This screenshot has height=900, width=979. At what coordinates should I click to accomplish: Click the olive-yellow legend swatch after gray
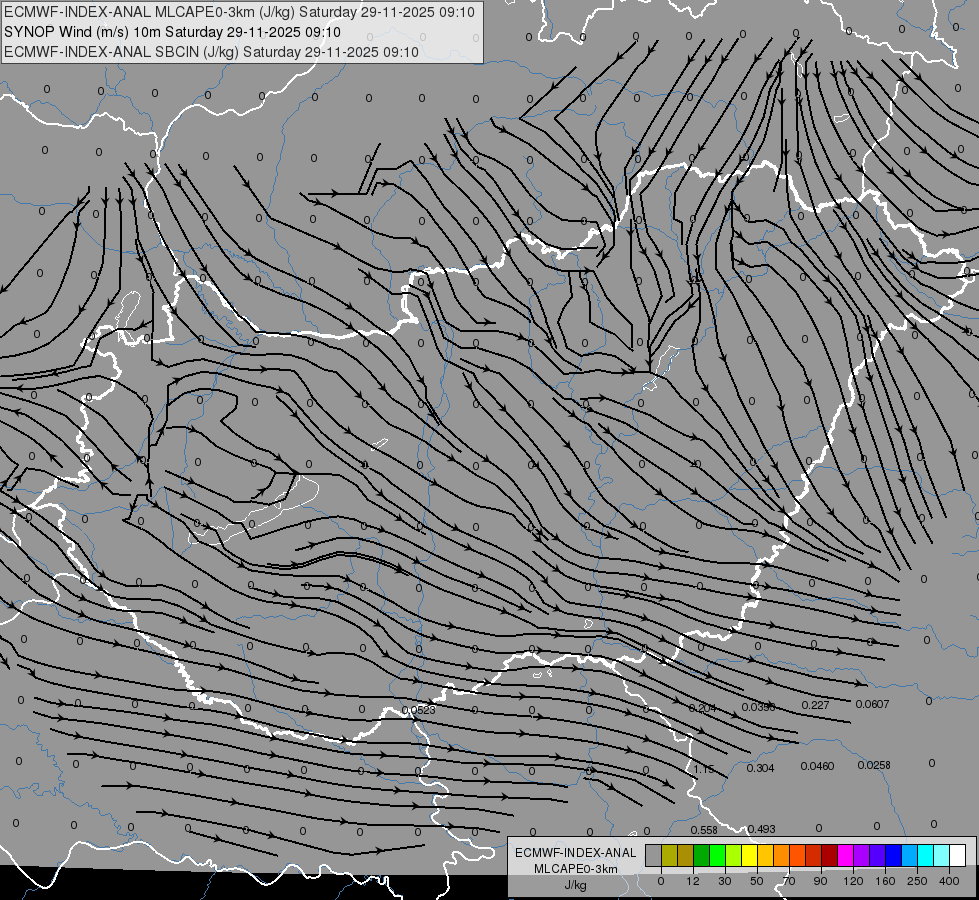(670, 855)
